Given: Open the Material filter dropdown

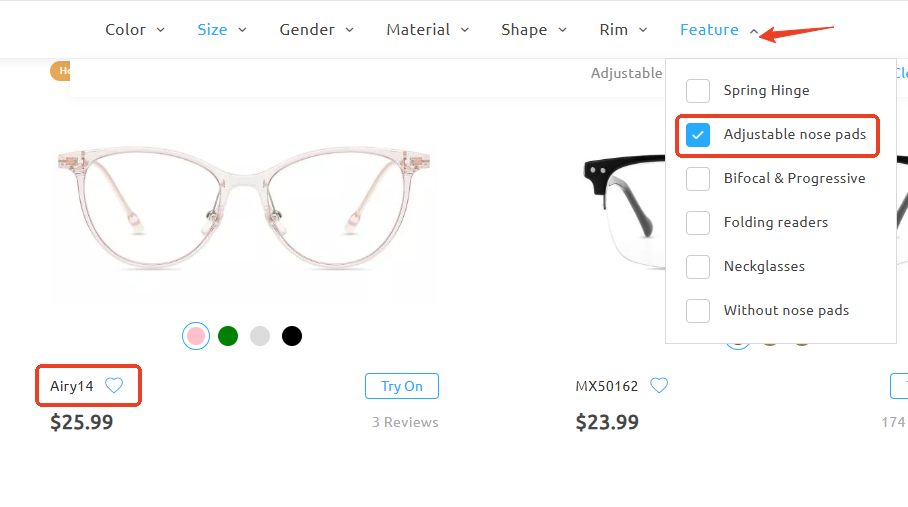Looking at the screenshot, I should pos(427,30).
